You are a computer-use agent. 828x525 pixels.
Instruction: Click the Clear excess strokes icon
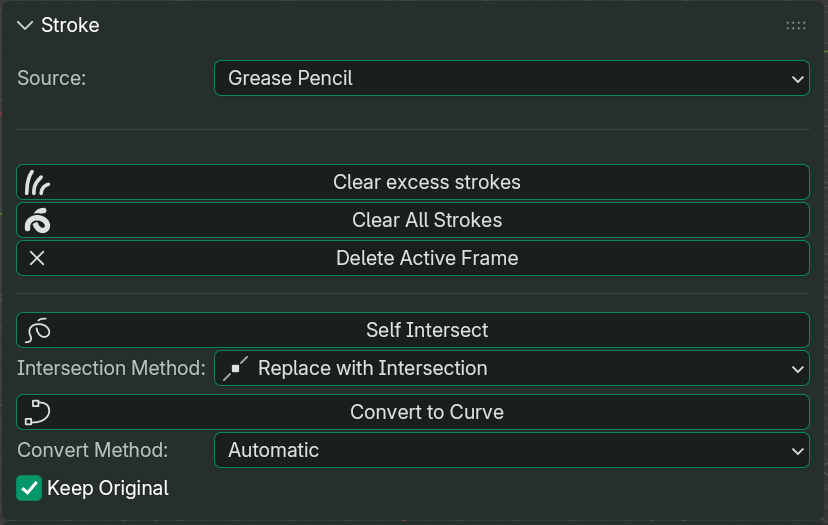37,183
